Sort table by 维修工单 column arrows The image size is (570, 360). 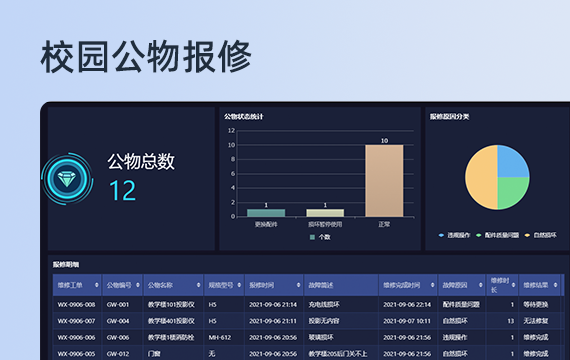pos(97,285)
